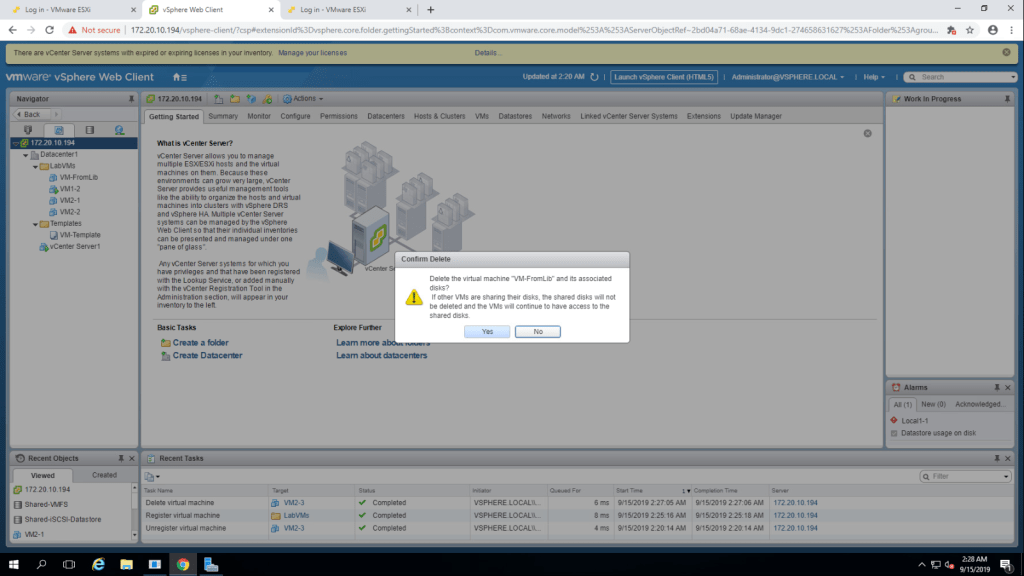The width and height of the screenshot is (1024, 576).
Task: Close the Getting Started info pane
Action: tap(867, 133)
